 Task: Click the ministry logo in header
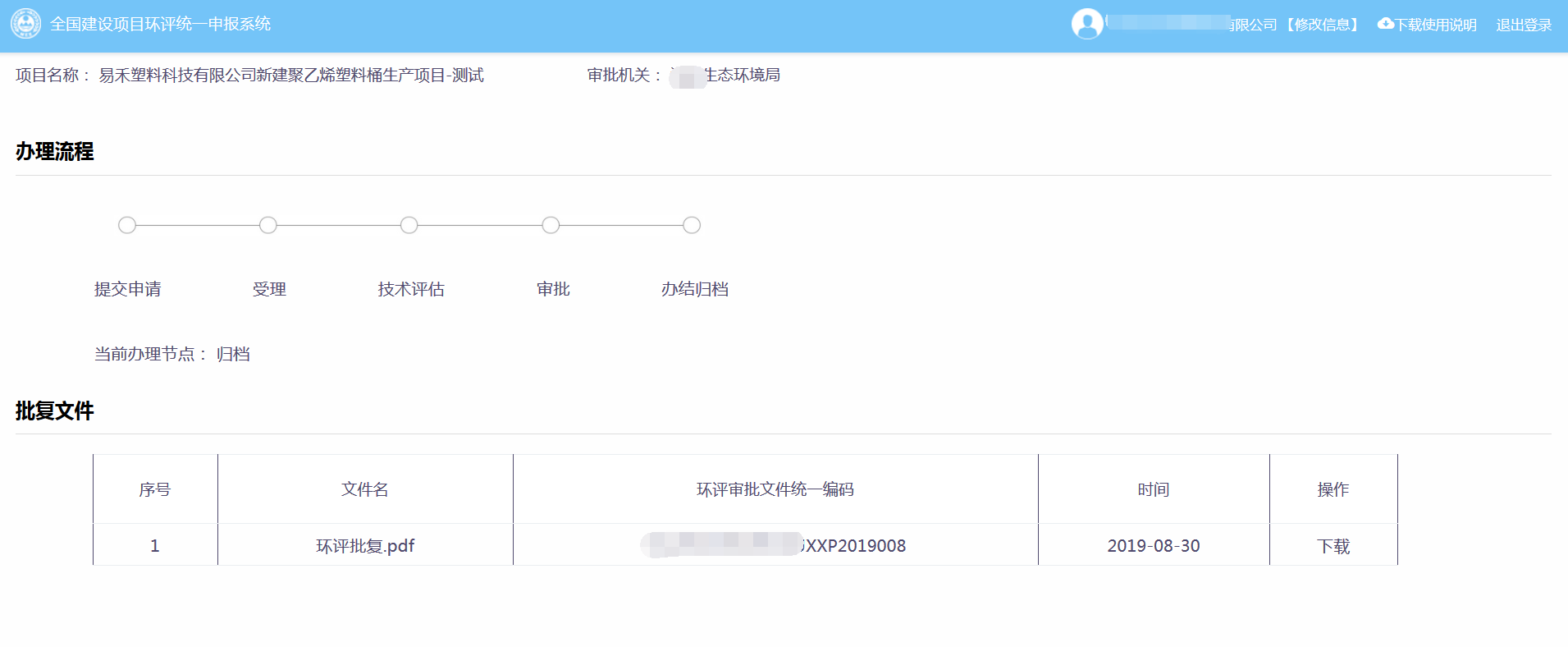click(25, 24)
